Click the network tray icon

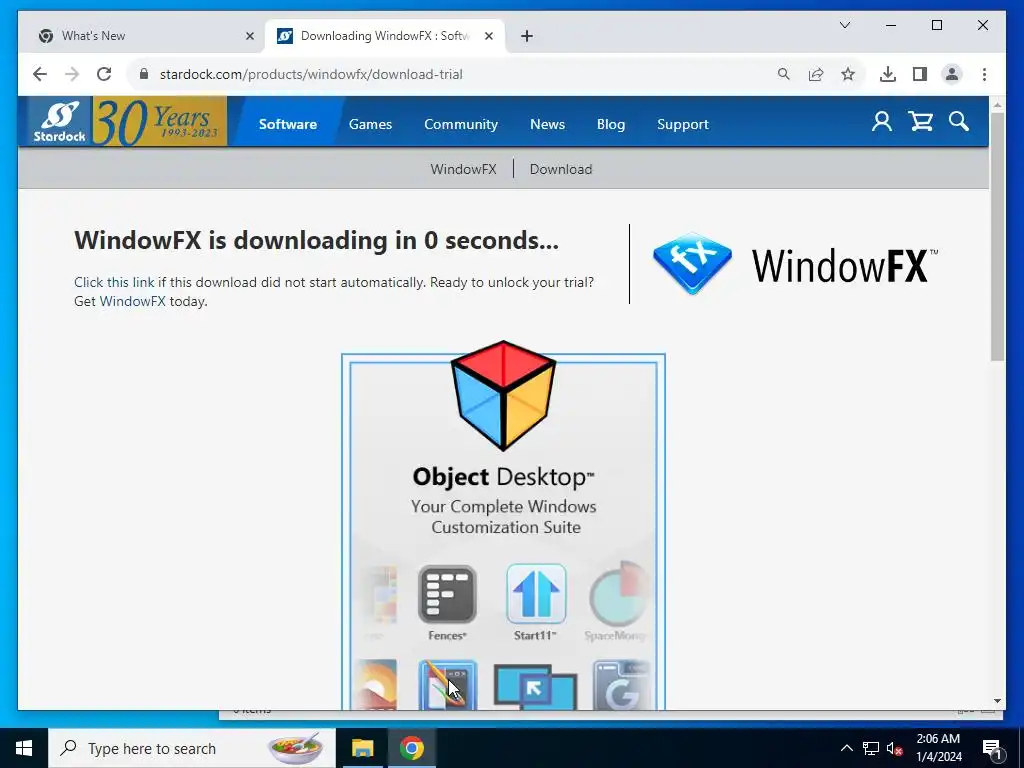871,748
